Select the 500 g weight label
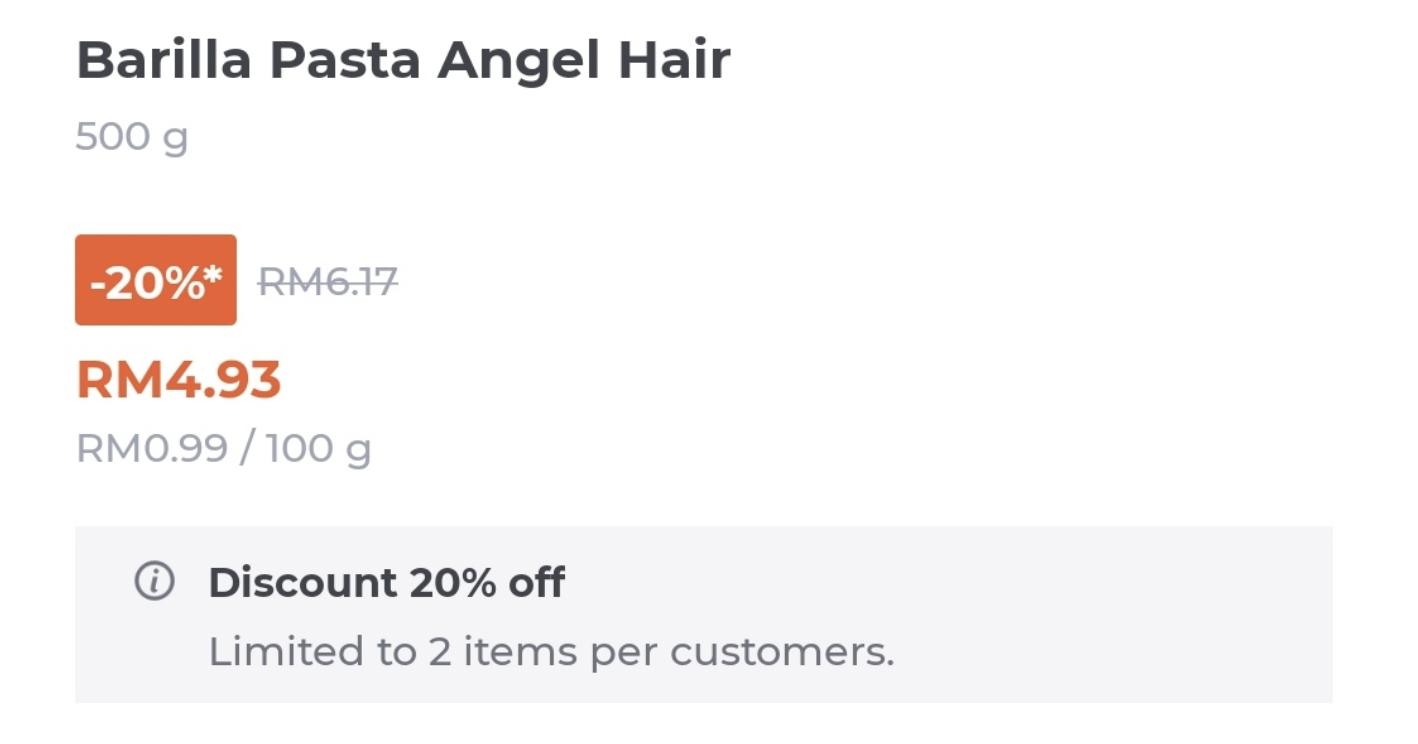 [132, 137]
